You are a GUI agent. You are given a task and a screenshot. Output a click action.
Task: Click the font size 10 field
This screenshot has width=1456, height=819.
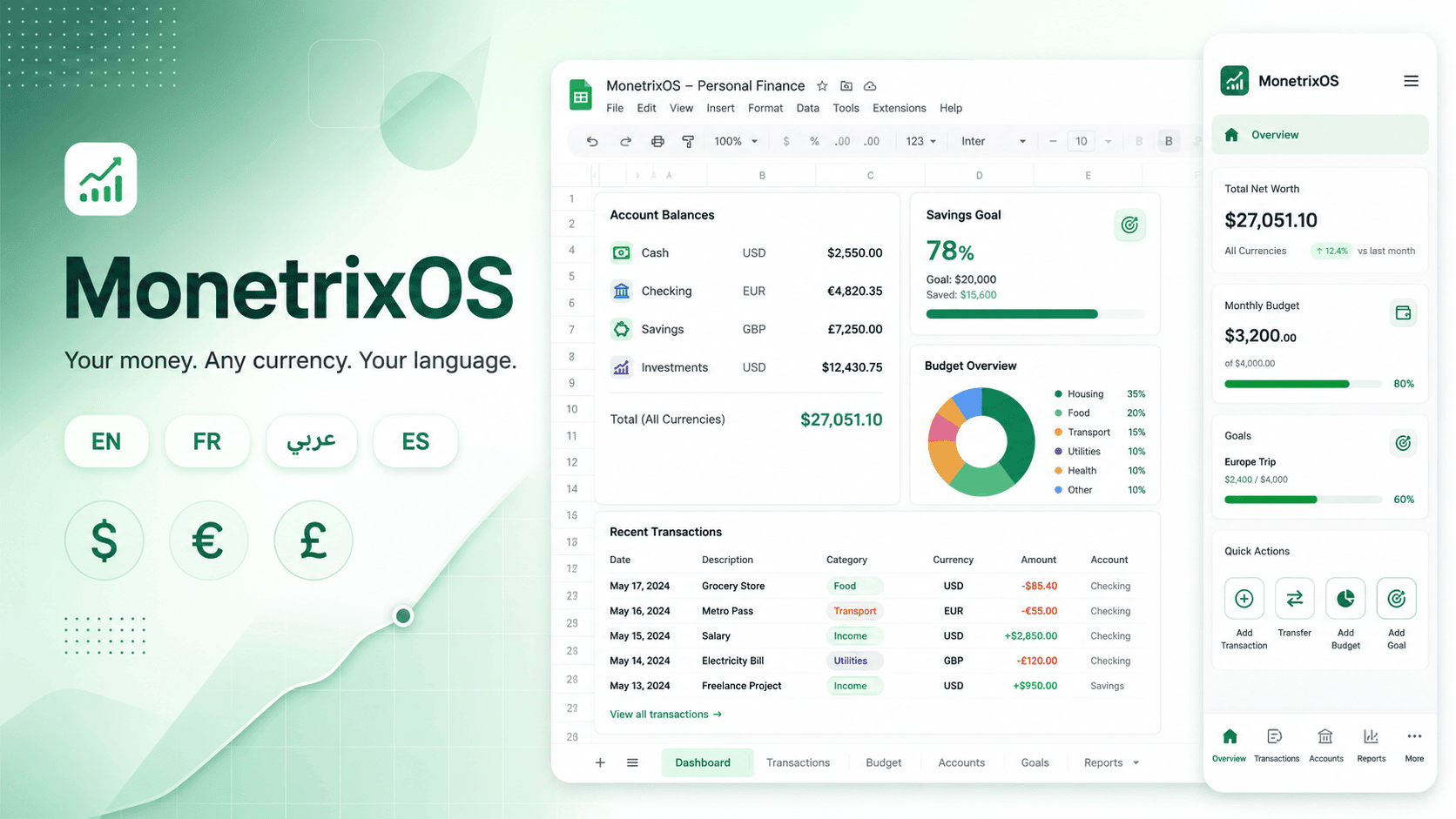tap(1081, 141)
